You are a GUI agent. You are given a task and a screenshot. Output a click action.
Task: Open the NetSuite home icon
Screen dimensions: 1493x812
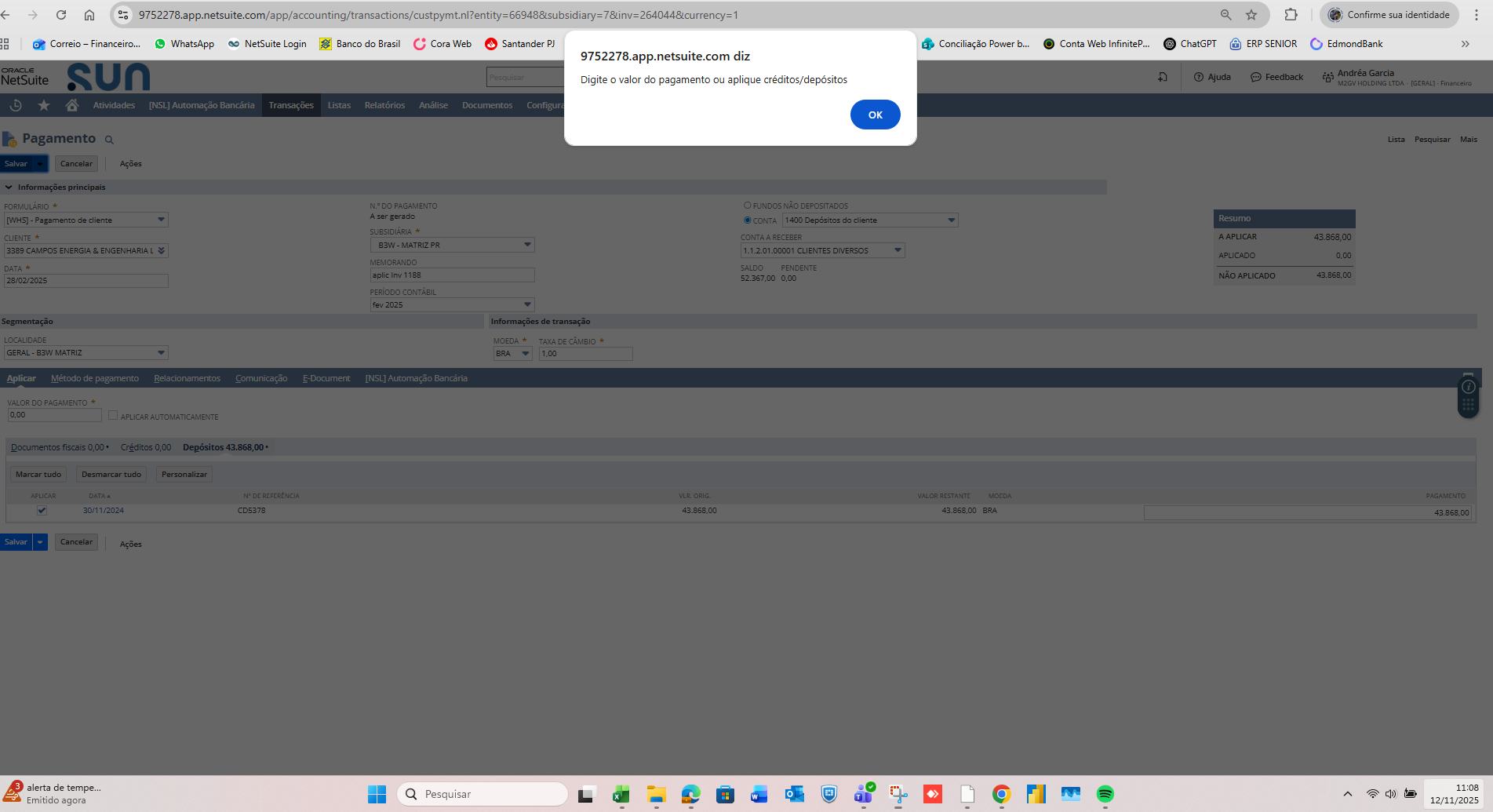click(72, 105)
